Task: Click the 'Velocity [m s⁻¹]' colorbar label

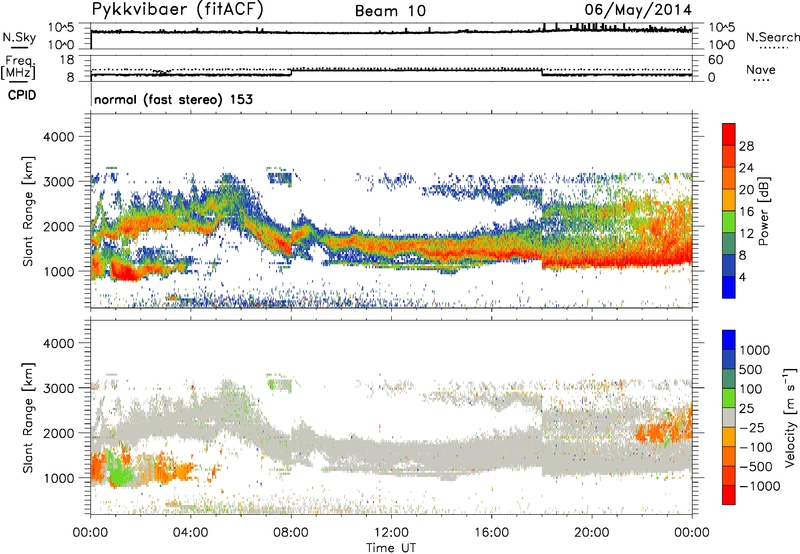Action: (x=790, y=417)
